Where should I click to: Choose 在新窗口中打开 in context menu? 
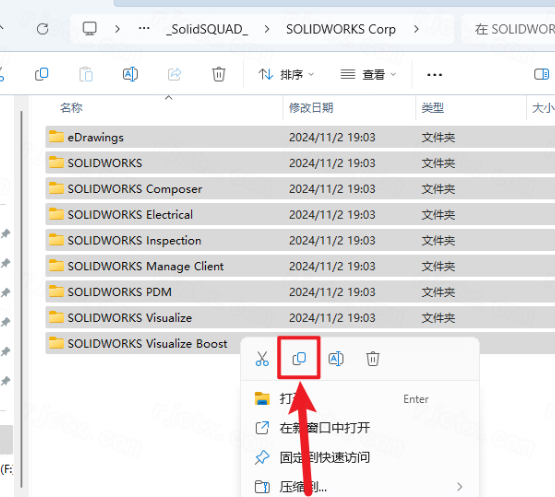[360, 428]
